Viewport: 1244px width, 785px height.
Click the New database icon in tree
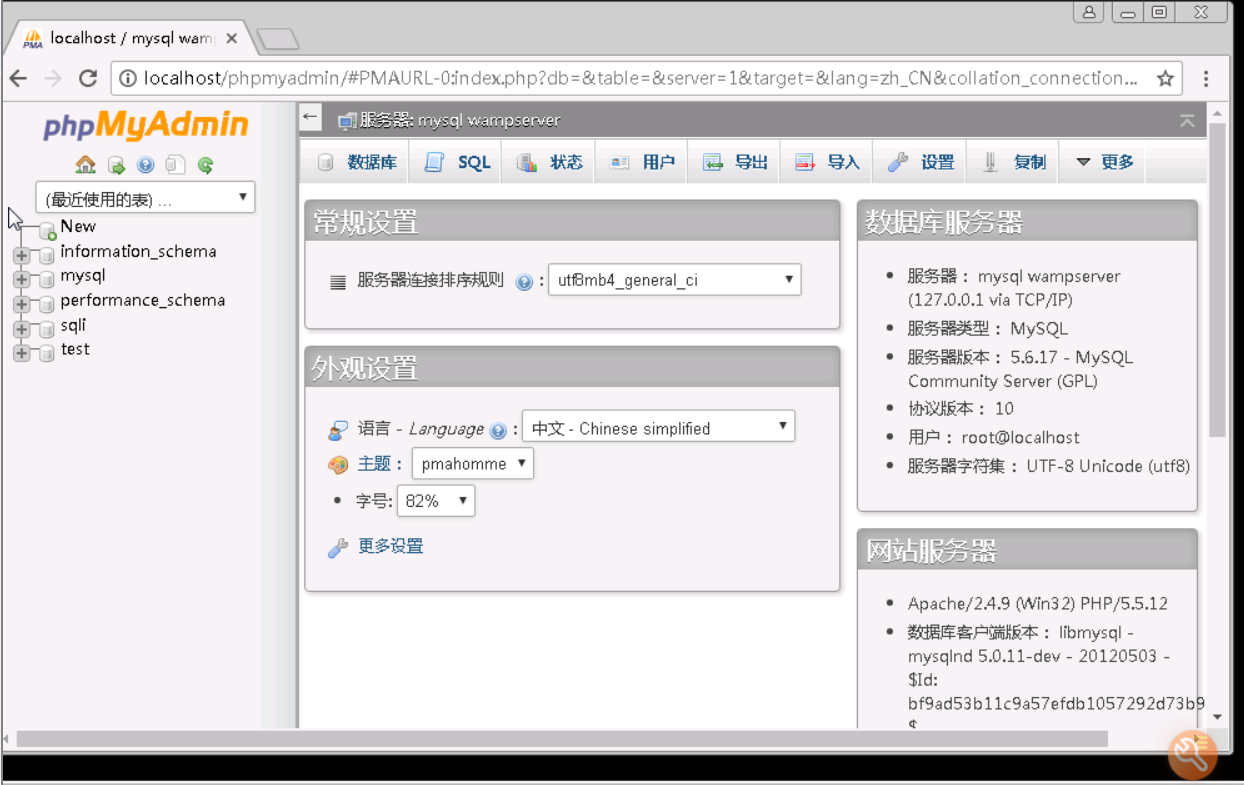47,231
